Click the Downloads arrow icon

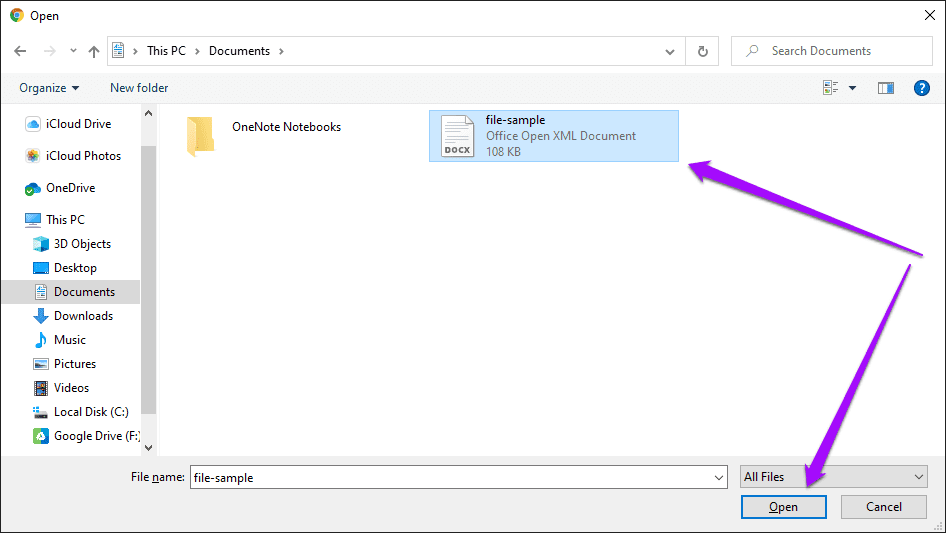[40, 316]
